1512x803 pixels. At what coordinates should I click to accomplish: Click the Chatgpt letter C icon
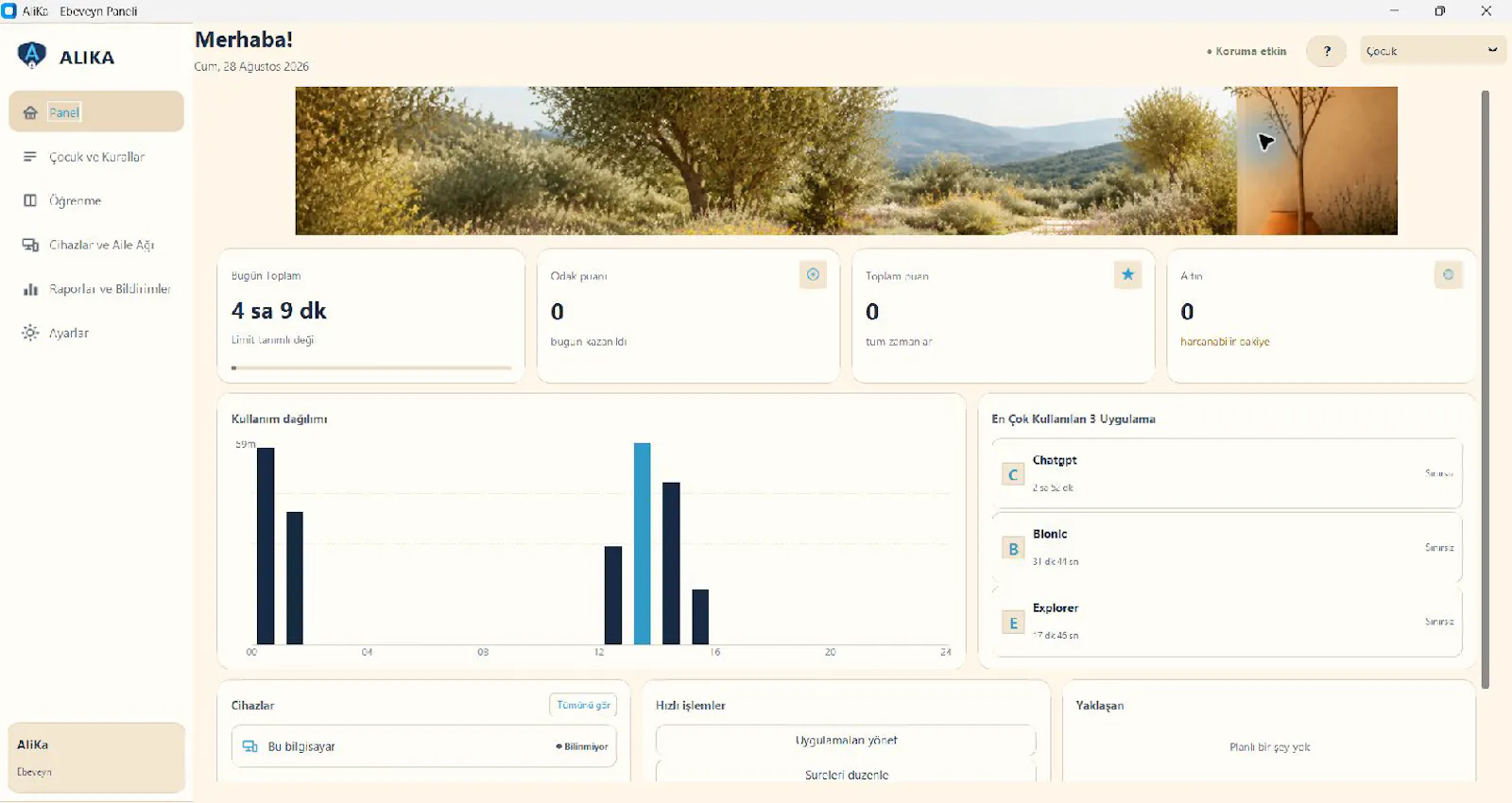click(1013, 474)
